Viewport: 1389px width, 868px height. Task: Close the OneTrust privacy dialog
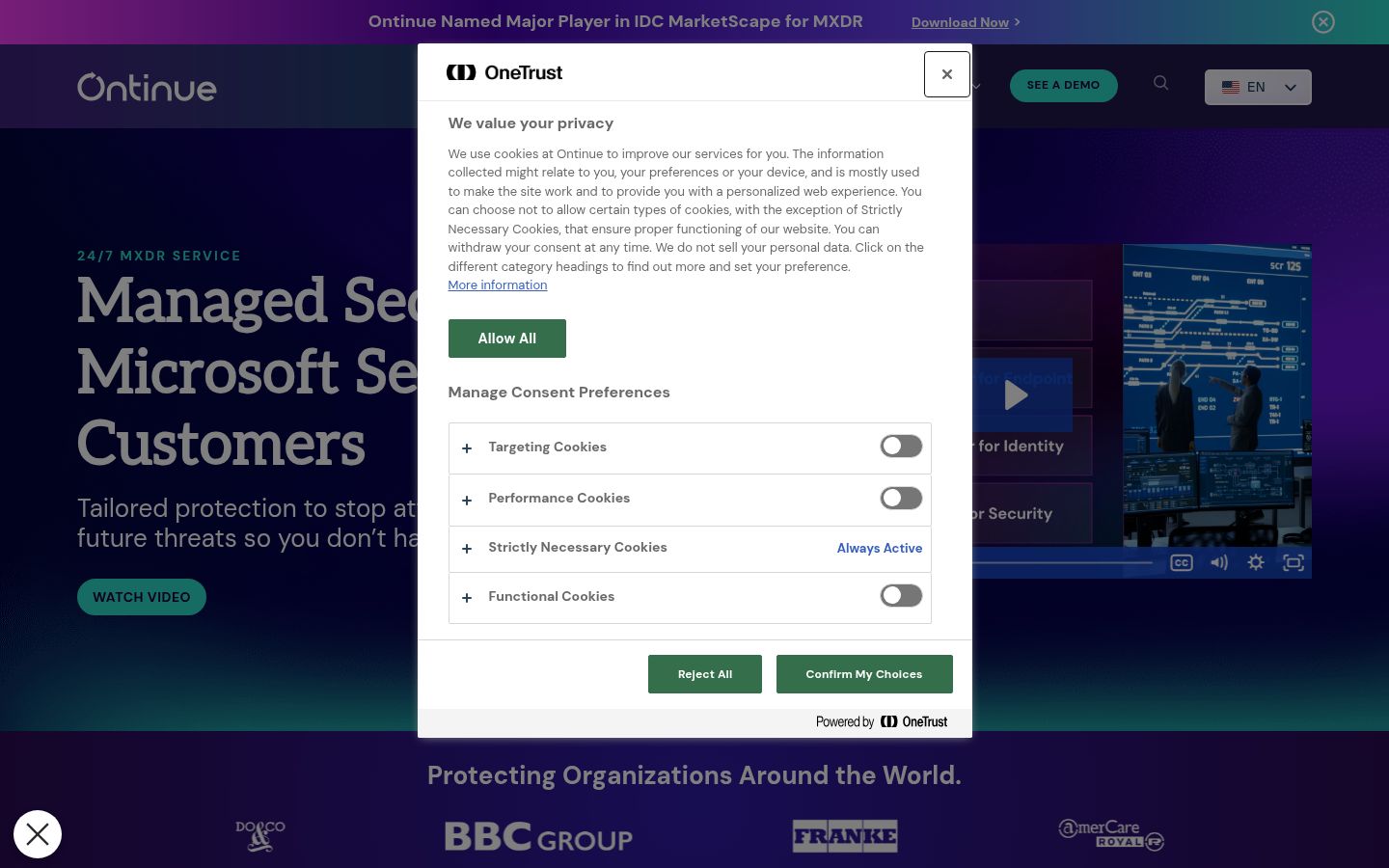coord(946,73)
